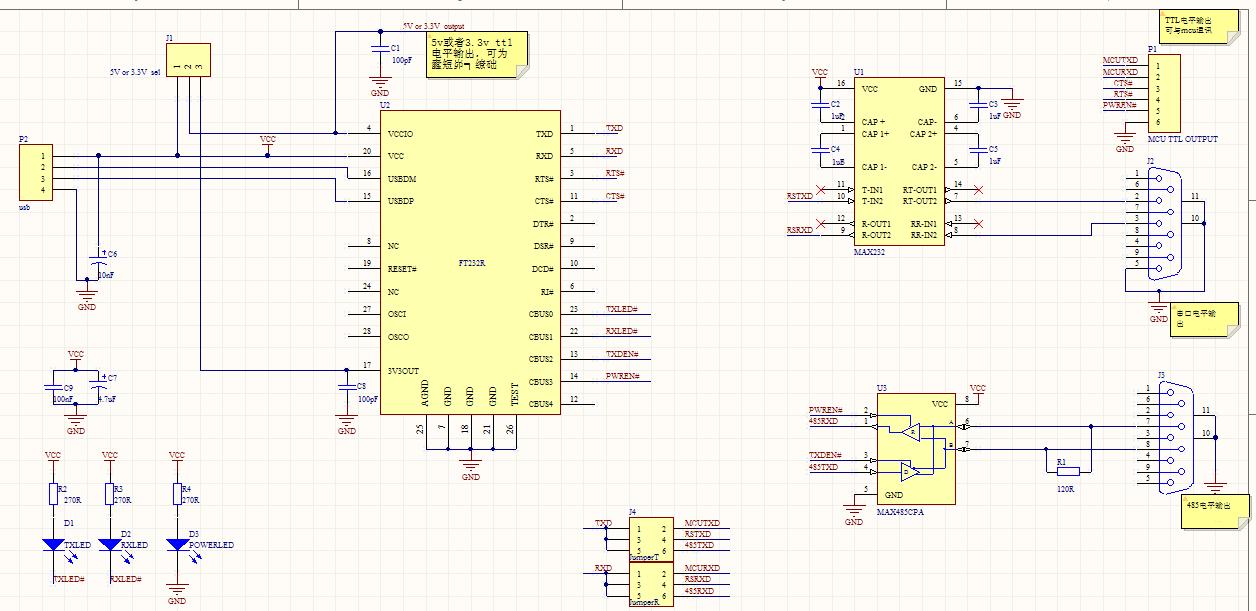This screenshot has height=611, width=1256.
Task: Select the FT232R chip label
Action: [471, 263]
